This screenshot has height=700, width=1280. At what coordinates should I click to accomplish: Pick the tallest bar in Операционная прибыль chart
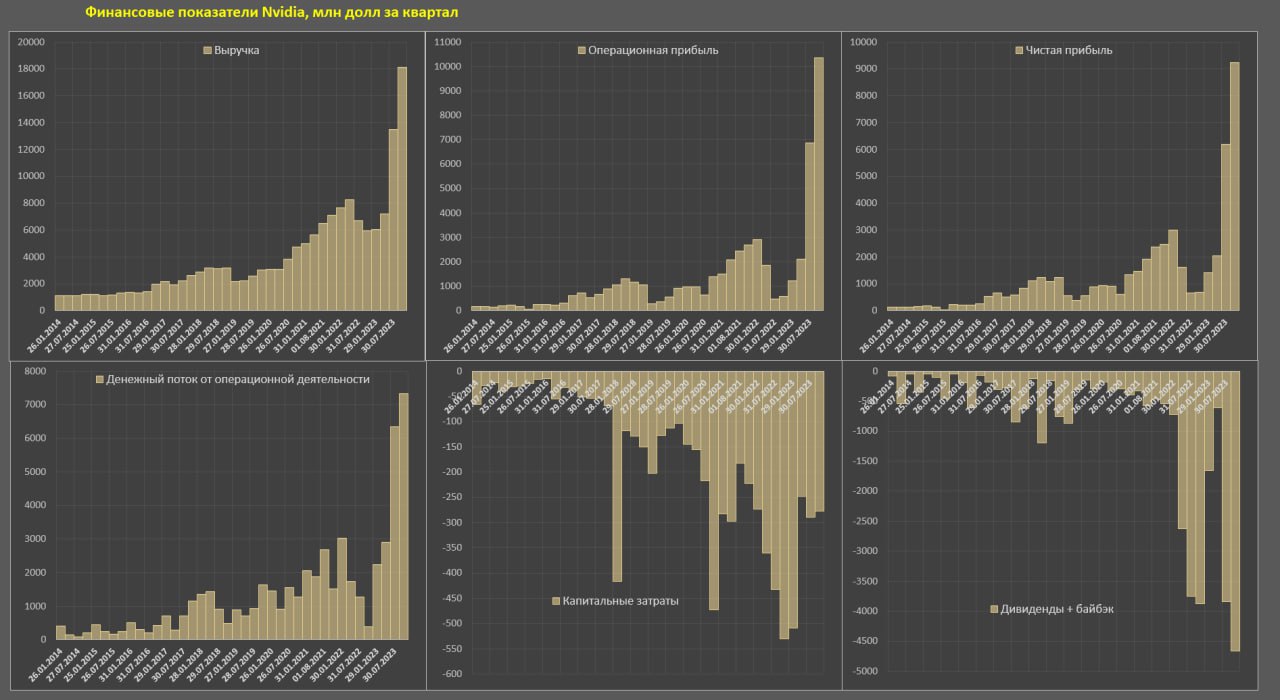pos(818,185)
